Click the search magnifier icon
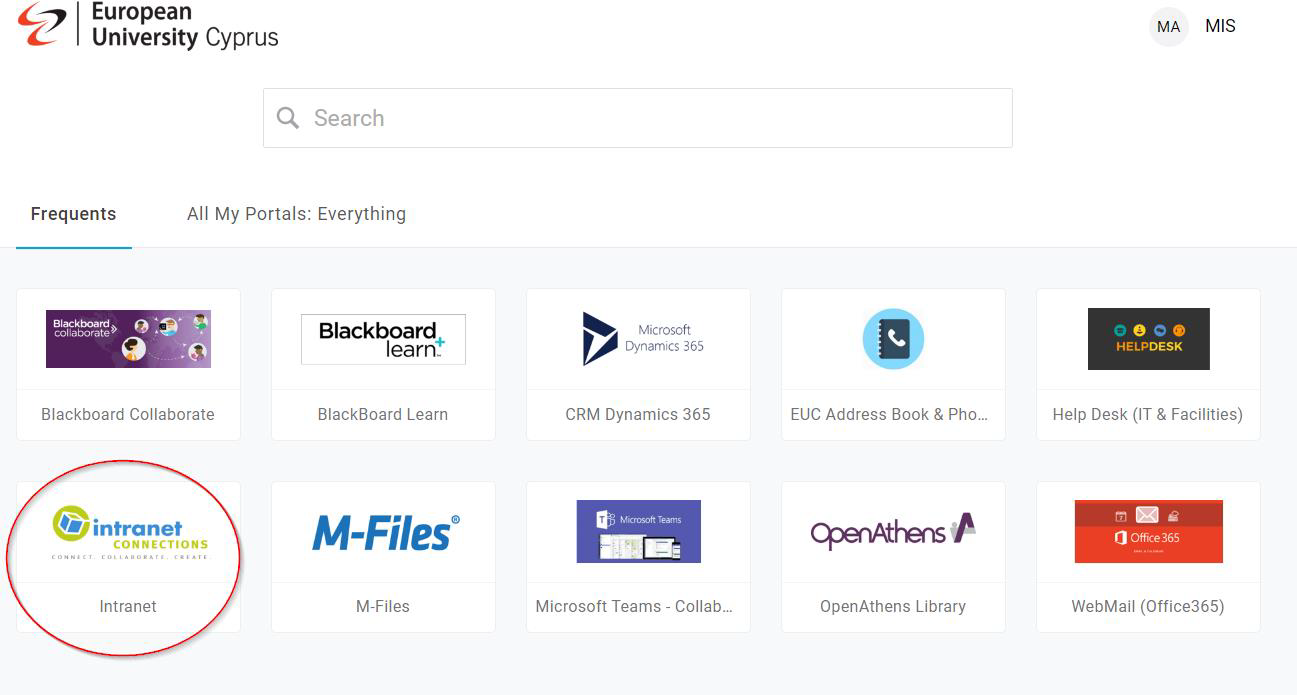 (287, 118)
